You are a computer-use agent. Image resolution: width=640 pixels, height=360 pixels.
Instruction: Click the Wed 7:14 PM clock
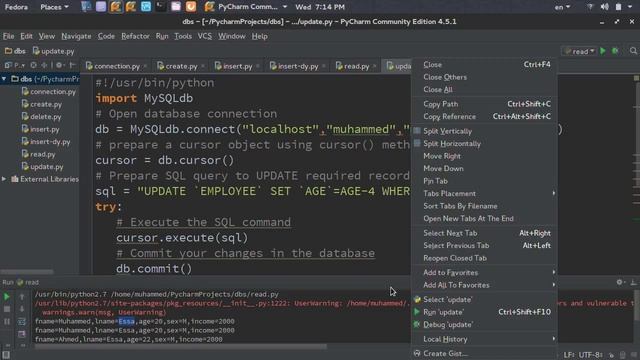coord(320,7)
